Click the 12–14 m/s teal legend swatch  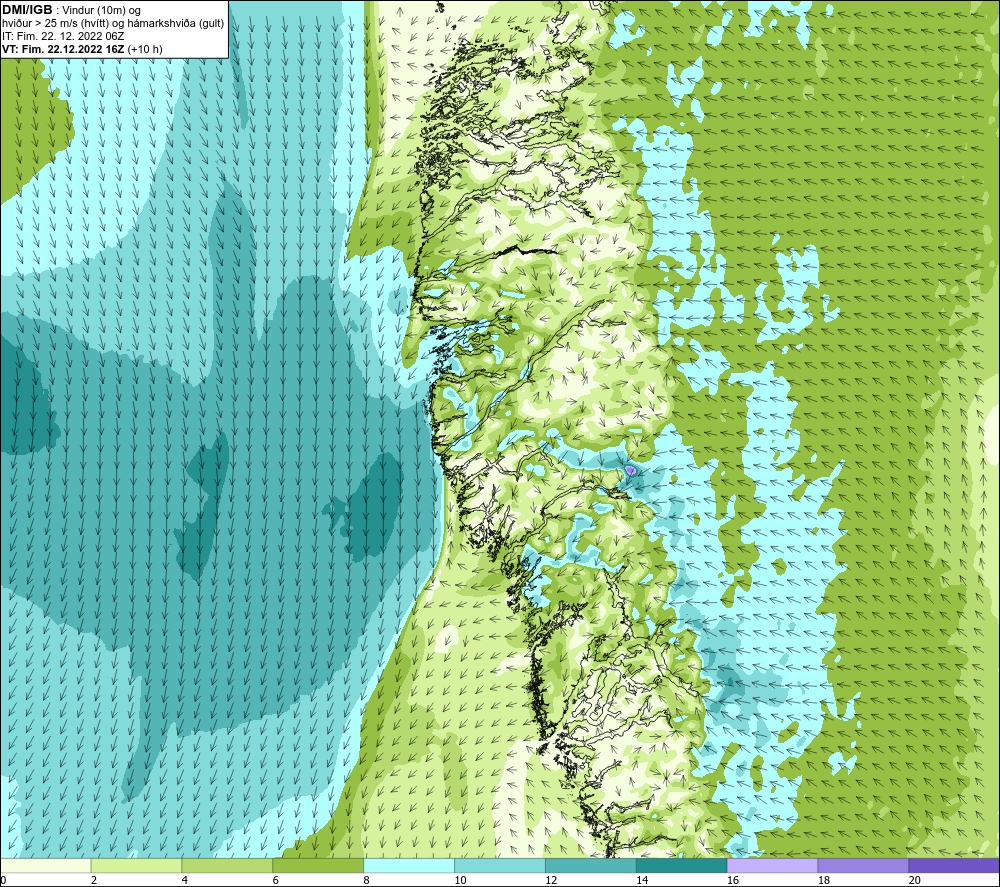coord(591,865)
